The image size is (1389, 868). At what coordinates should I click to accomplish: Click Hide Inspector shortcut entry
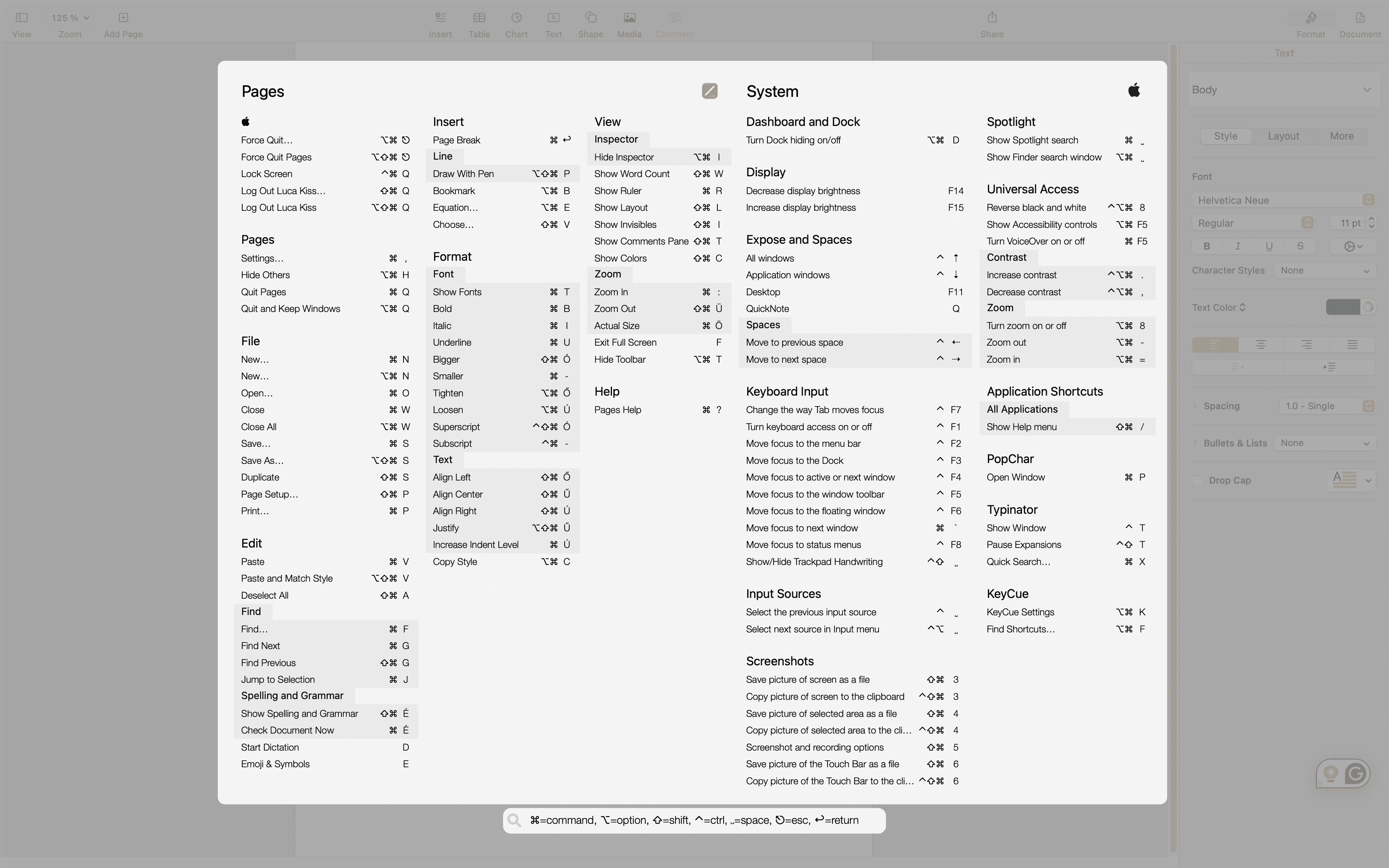[659, 157]
